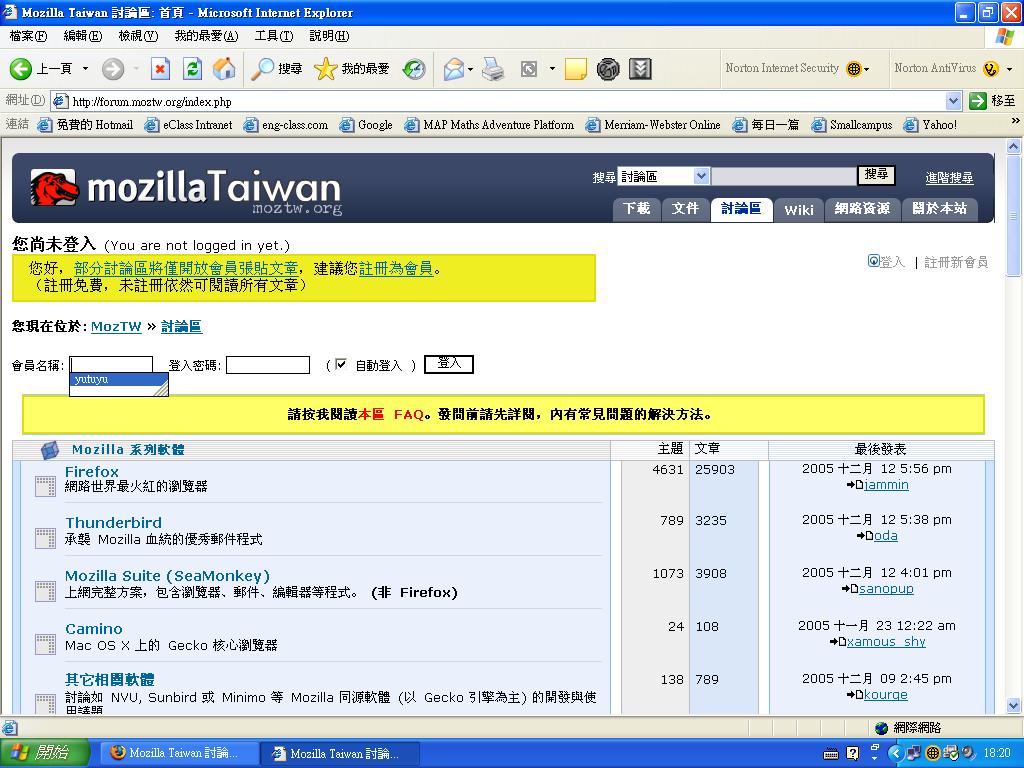Stop page loading with red X icon
This screenshot has width=1024, height=768.
point(160,69)
